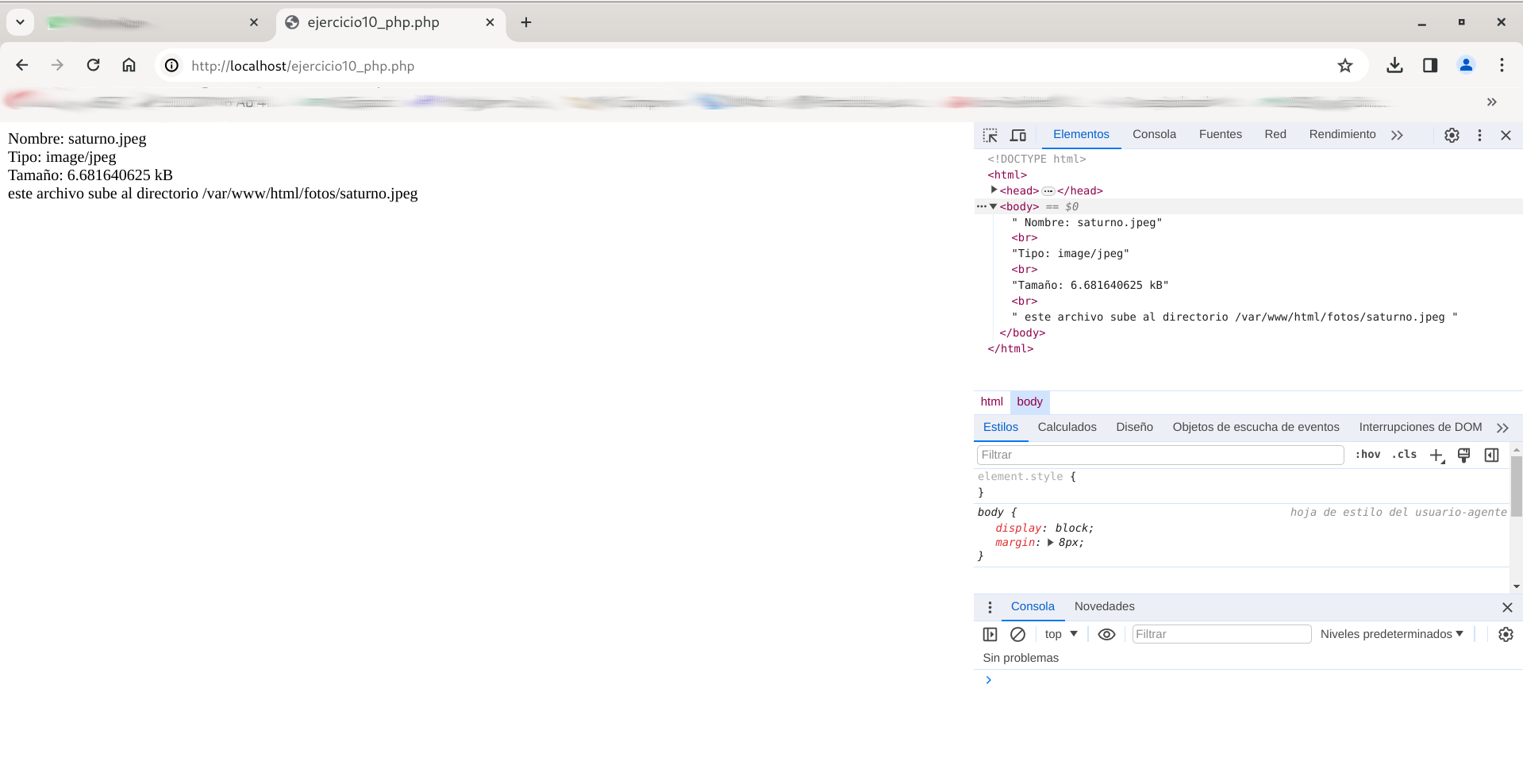This screenshot has width=1523, height=784.
Task: Switch to the Fuentes tab
Action: 1220,134
